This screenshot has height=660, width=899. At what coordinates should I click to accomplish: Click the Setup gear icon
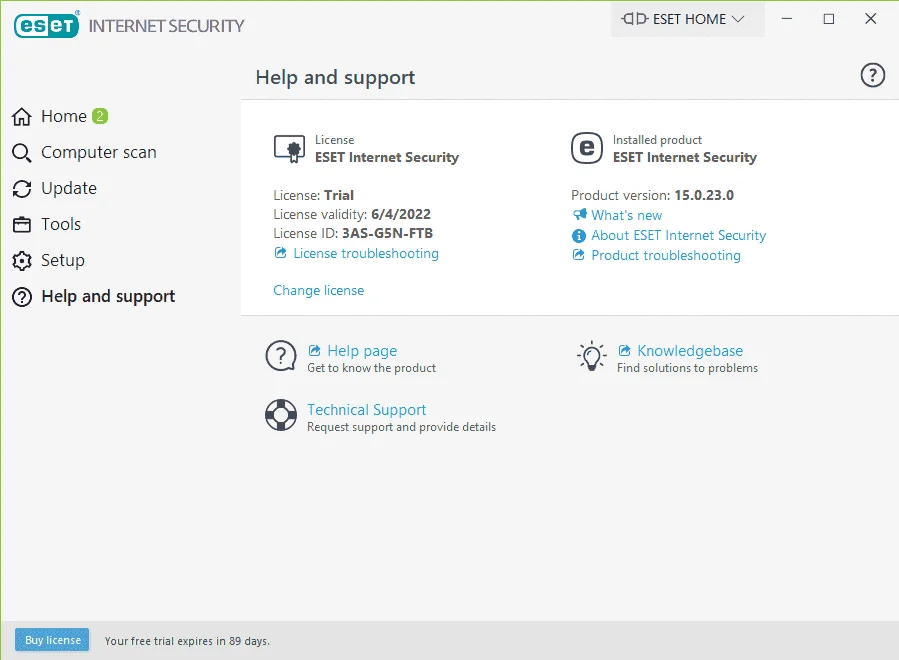(22, 260)
